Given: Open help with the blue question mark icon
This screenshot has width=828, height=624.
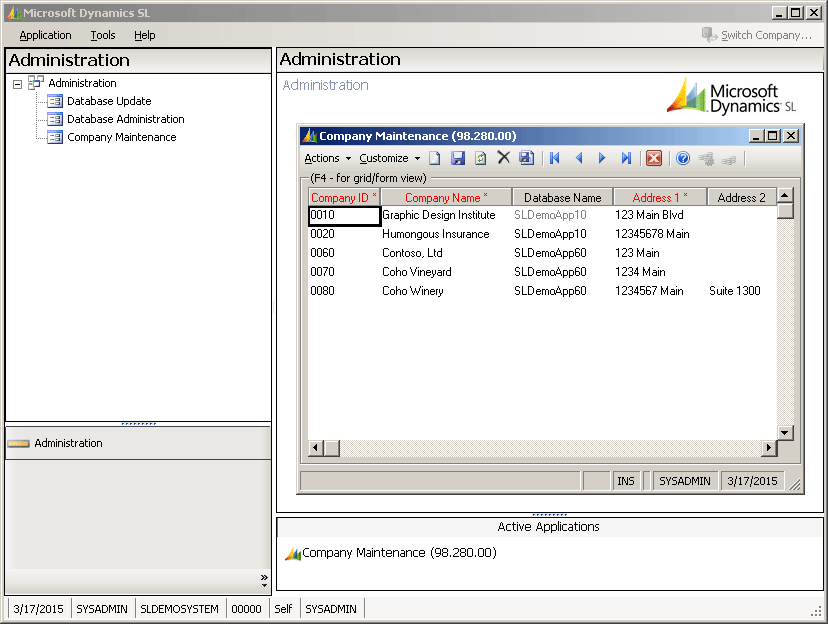Looking at the screenshot, I should [x=683, y=158].
